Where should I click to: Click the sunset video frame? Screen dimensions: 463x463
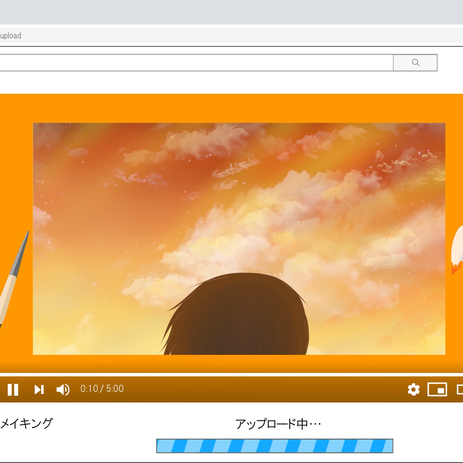click(x=239, y=239)
